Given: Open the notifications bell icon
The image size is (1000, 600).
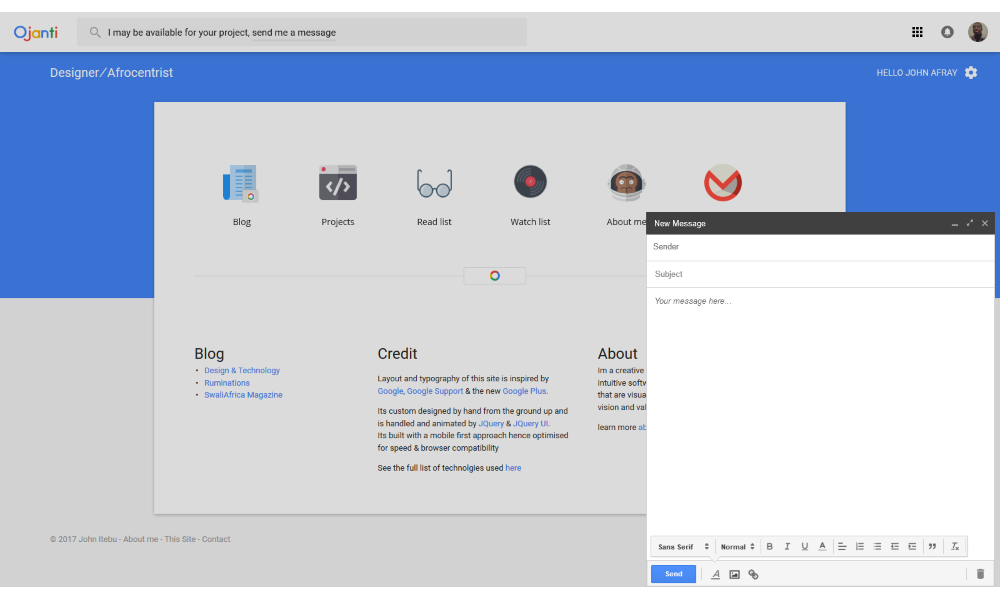Looking at the screenshot, I should point(947,32).
